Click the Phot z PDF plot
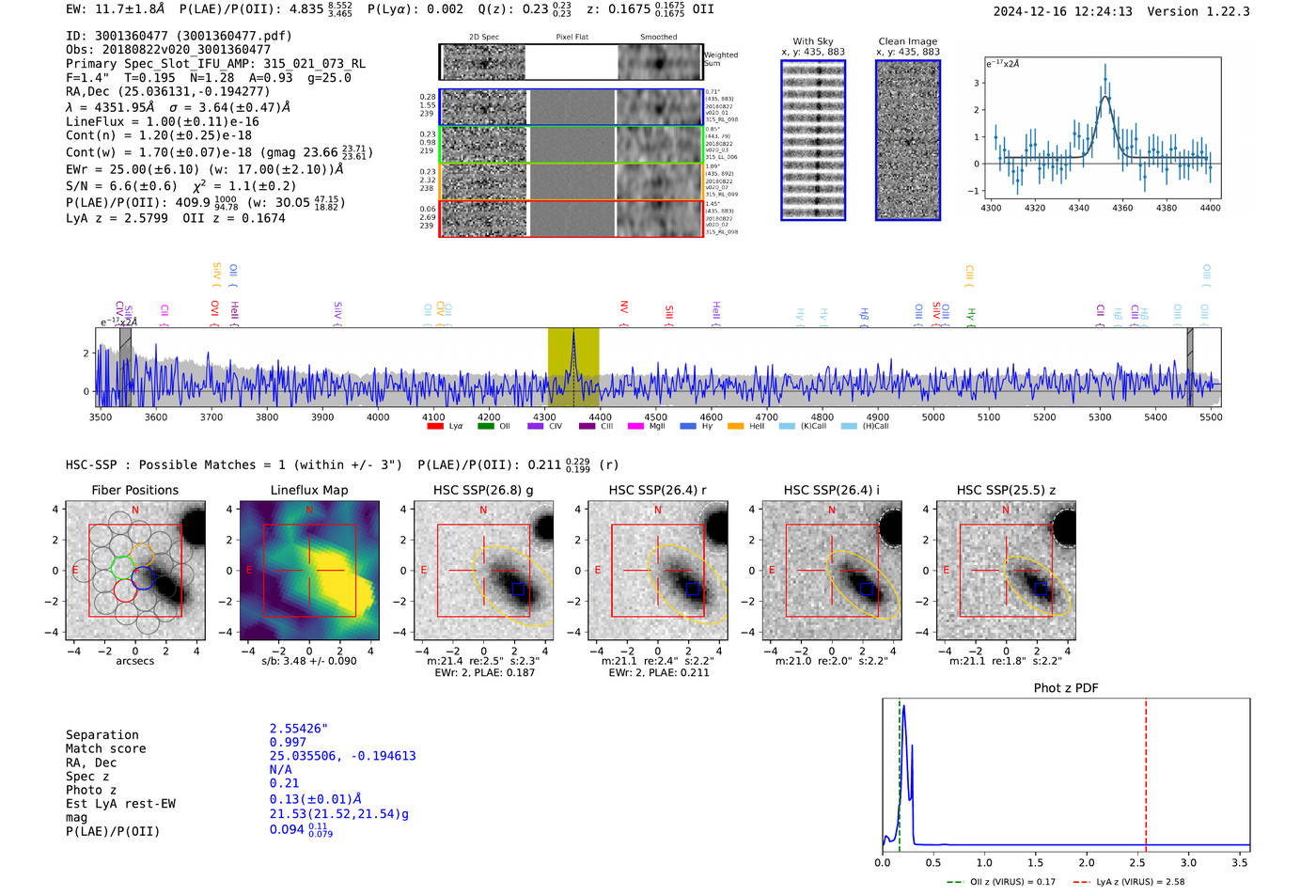This screenshot has width=1316, height=896. [1066, 776]
